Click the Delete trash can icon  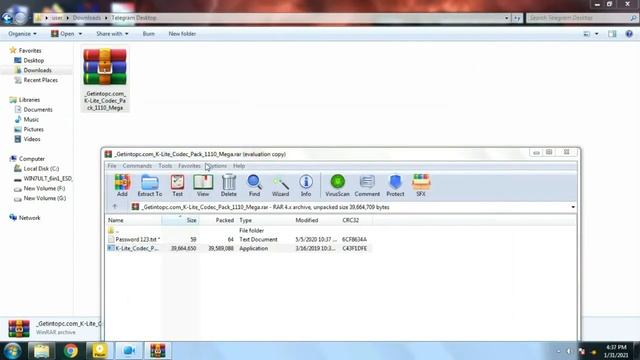coord(229,186)
